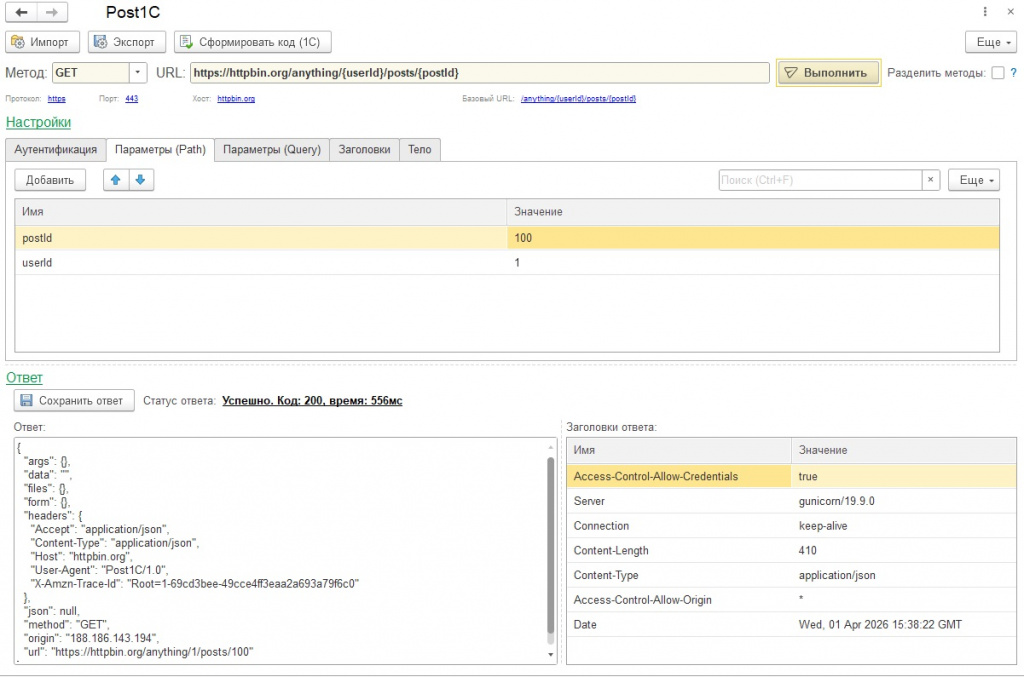Click the URL input field
The height and width of the screenshot is (677, 1024).
coord(479,72)
